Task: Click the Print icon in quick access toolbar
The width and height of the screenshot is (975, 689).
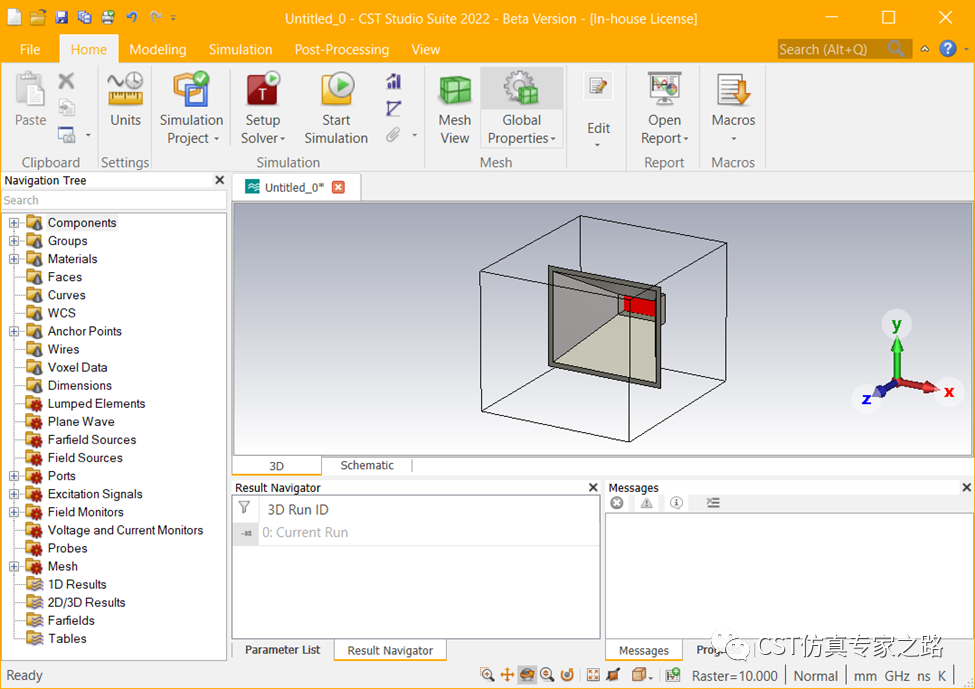Action: point(108,17)
